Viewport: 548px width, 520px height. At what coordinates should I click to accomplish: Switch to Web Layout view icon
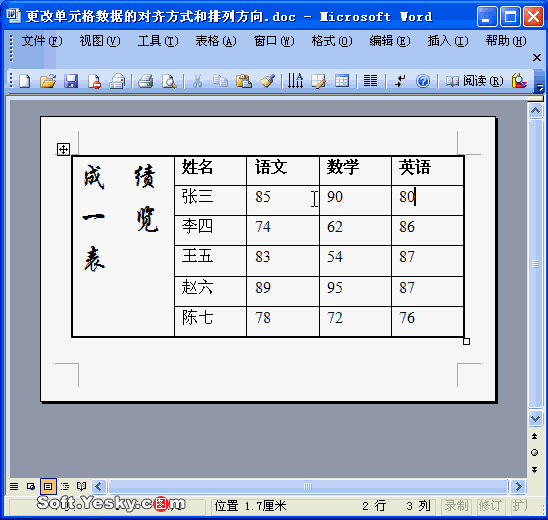pyautogui.click(x=31, y=486)
